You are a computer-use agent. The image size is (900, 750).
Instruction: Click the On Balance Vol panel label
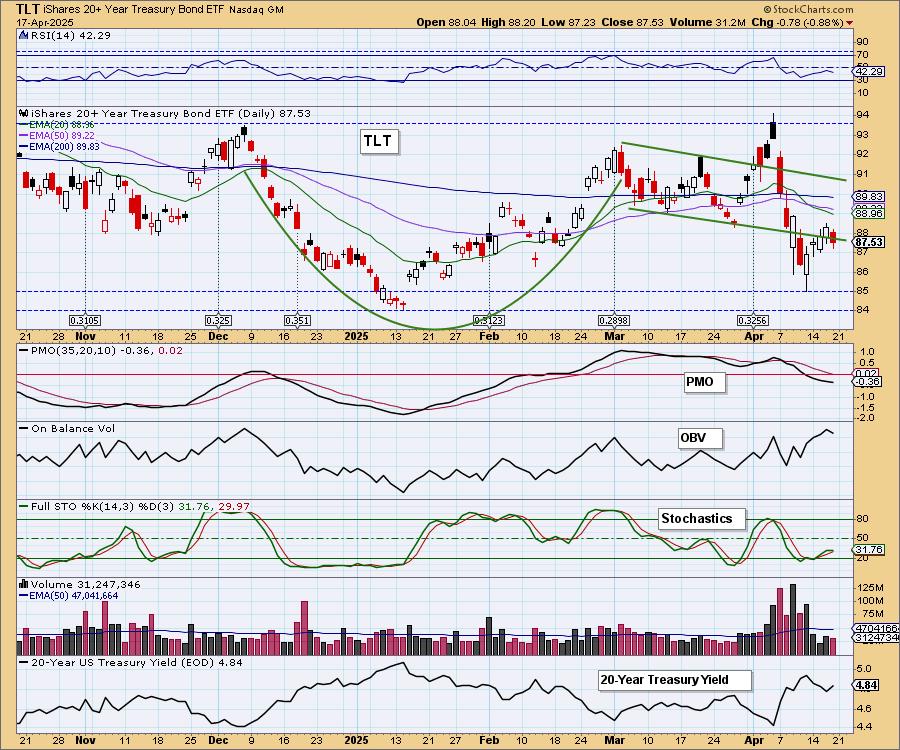[x=67, y=428]
